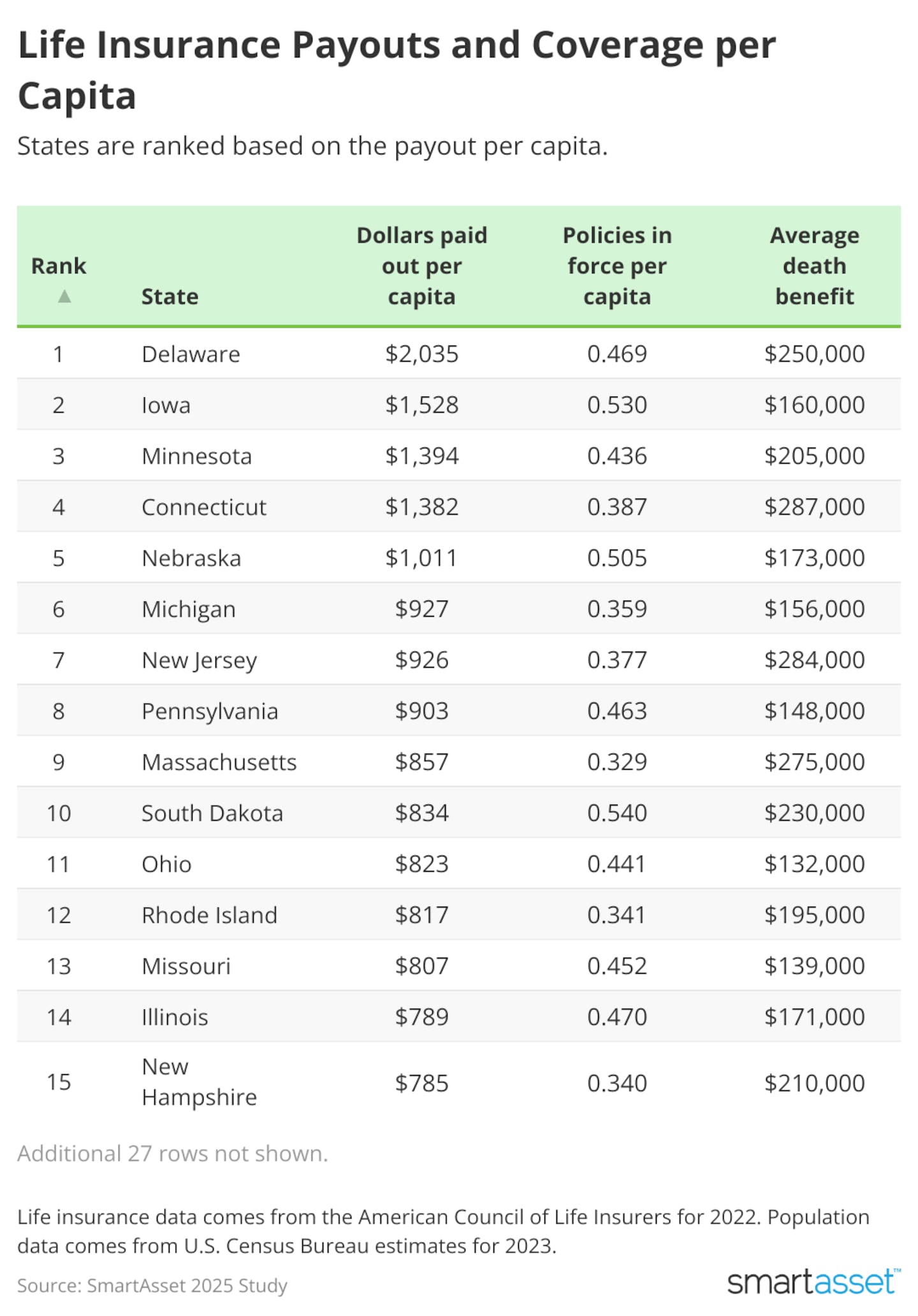Click Massachusetts' $857 payout value
The image size is (918, 1316).
(x=421, y=762)
